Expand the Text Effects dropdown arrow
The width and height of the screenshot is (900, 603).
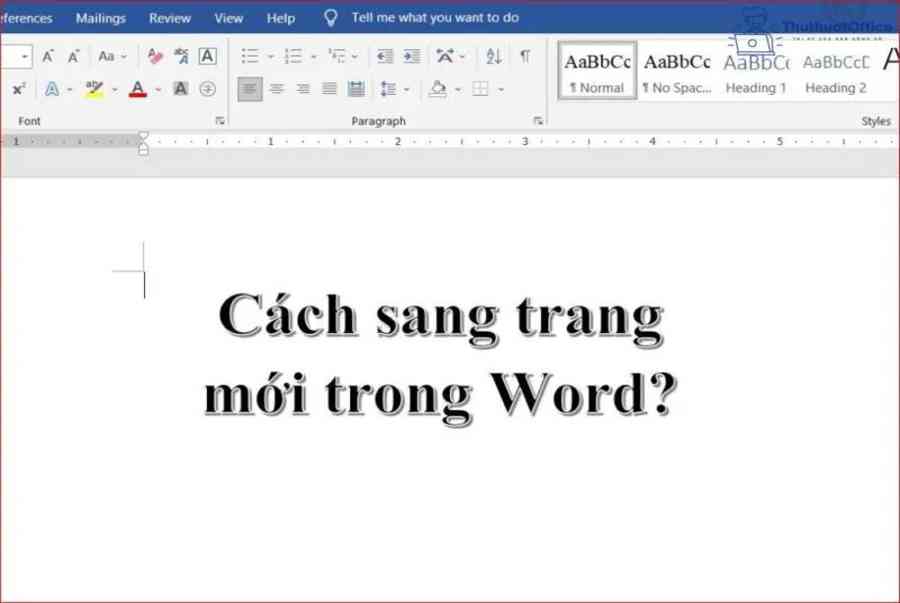point(70,90)
